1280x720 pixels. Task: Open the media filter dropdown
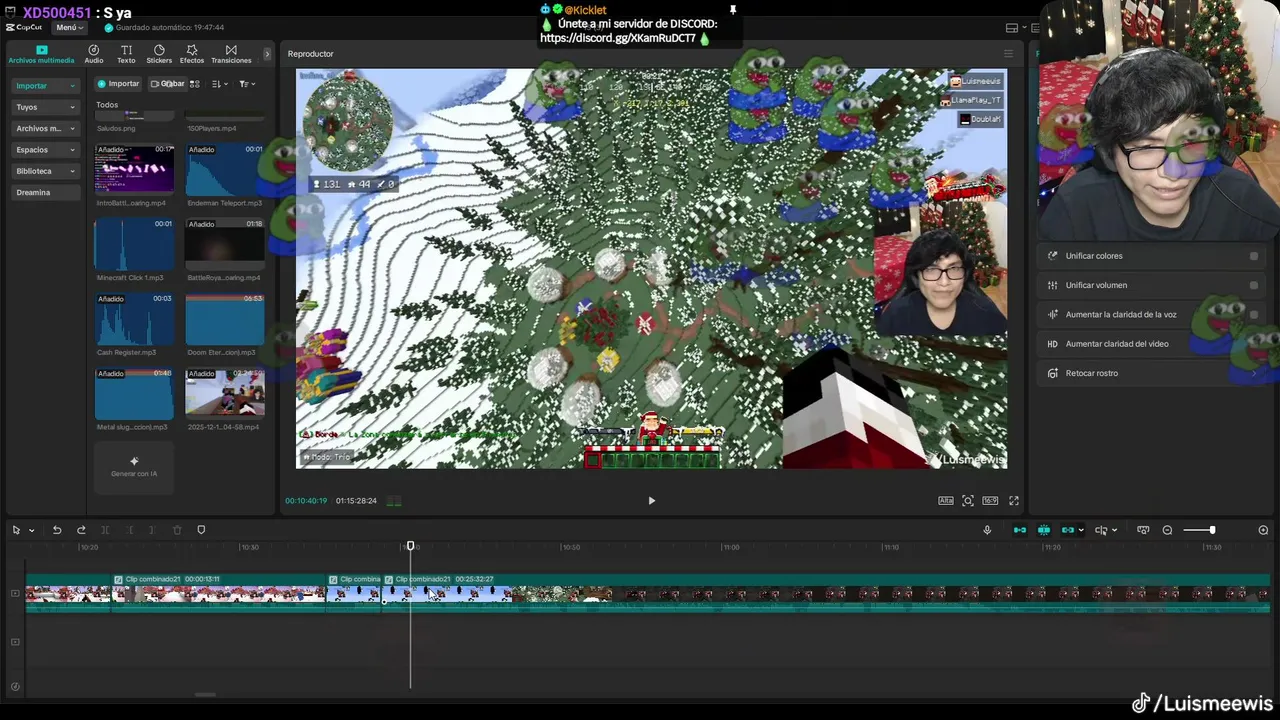click(x=247, y=84)
